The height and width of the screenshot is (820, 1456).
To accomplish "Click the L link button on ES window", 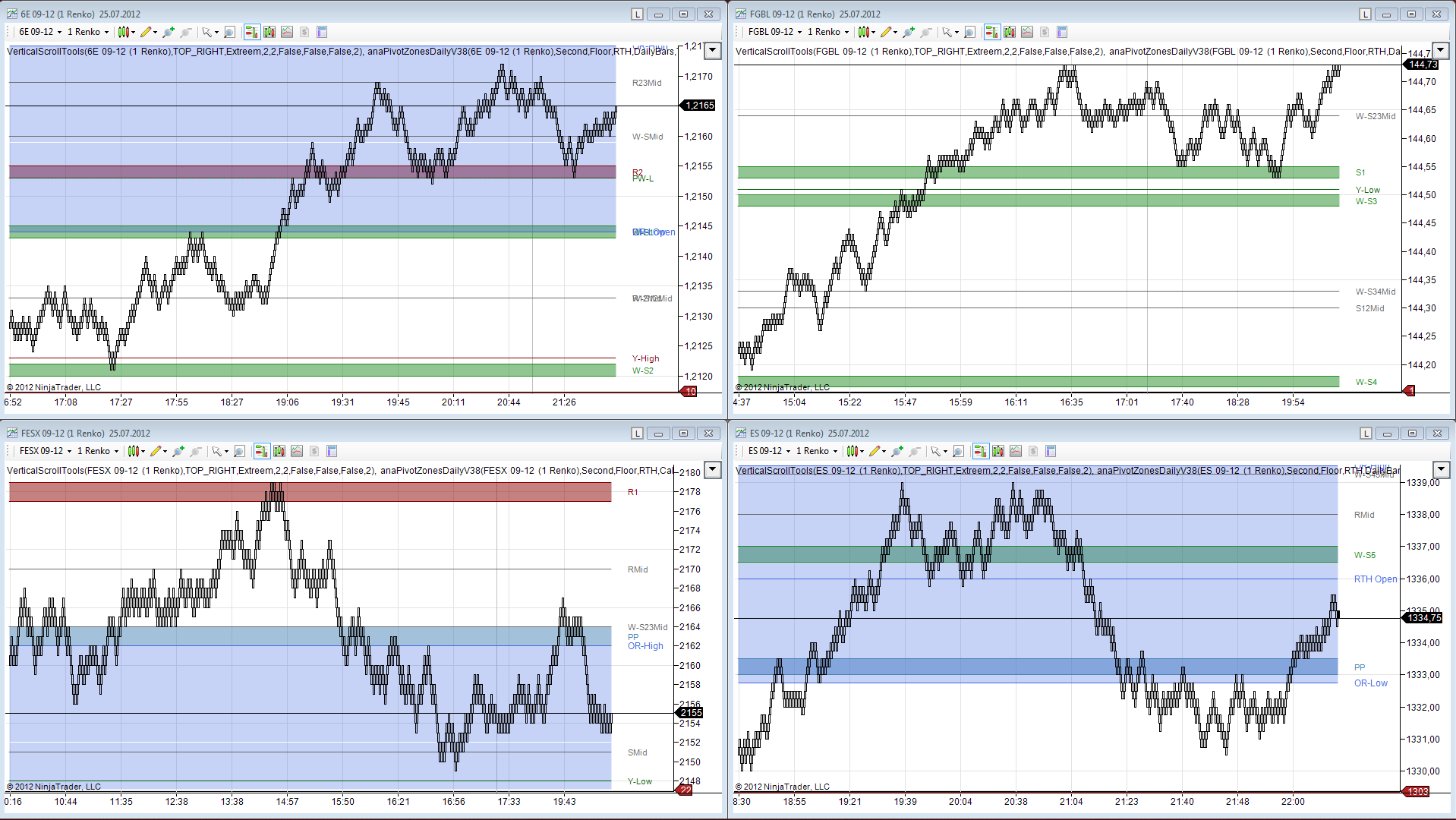I will point(1366,434).
